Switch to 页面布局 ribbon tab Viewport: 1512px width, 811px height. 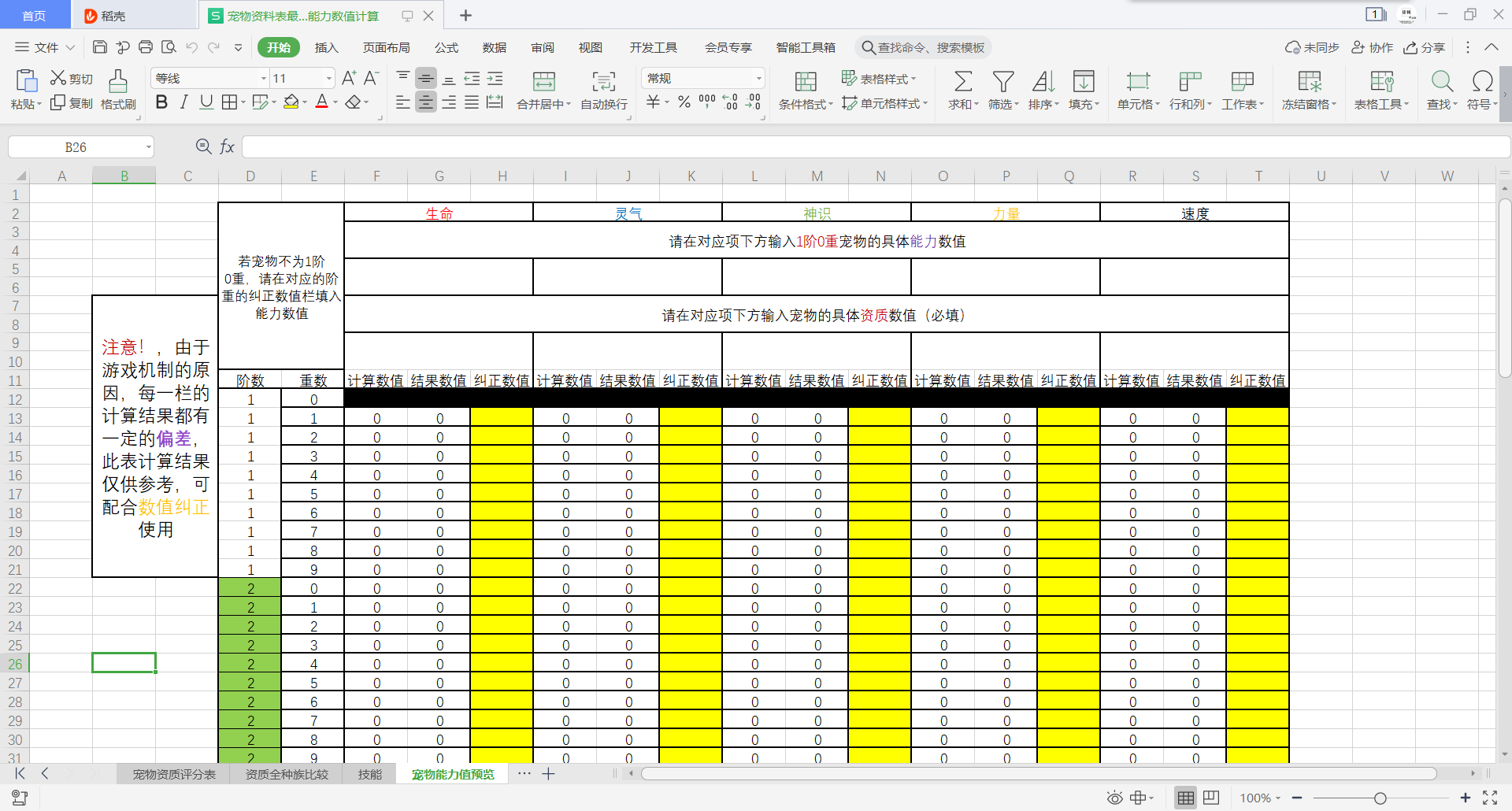click(x=386, y=47)
